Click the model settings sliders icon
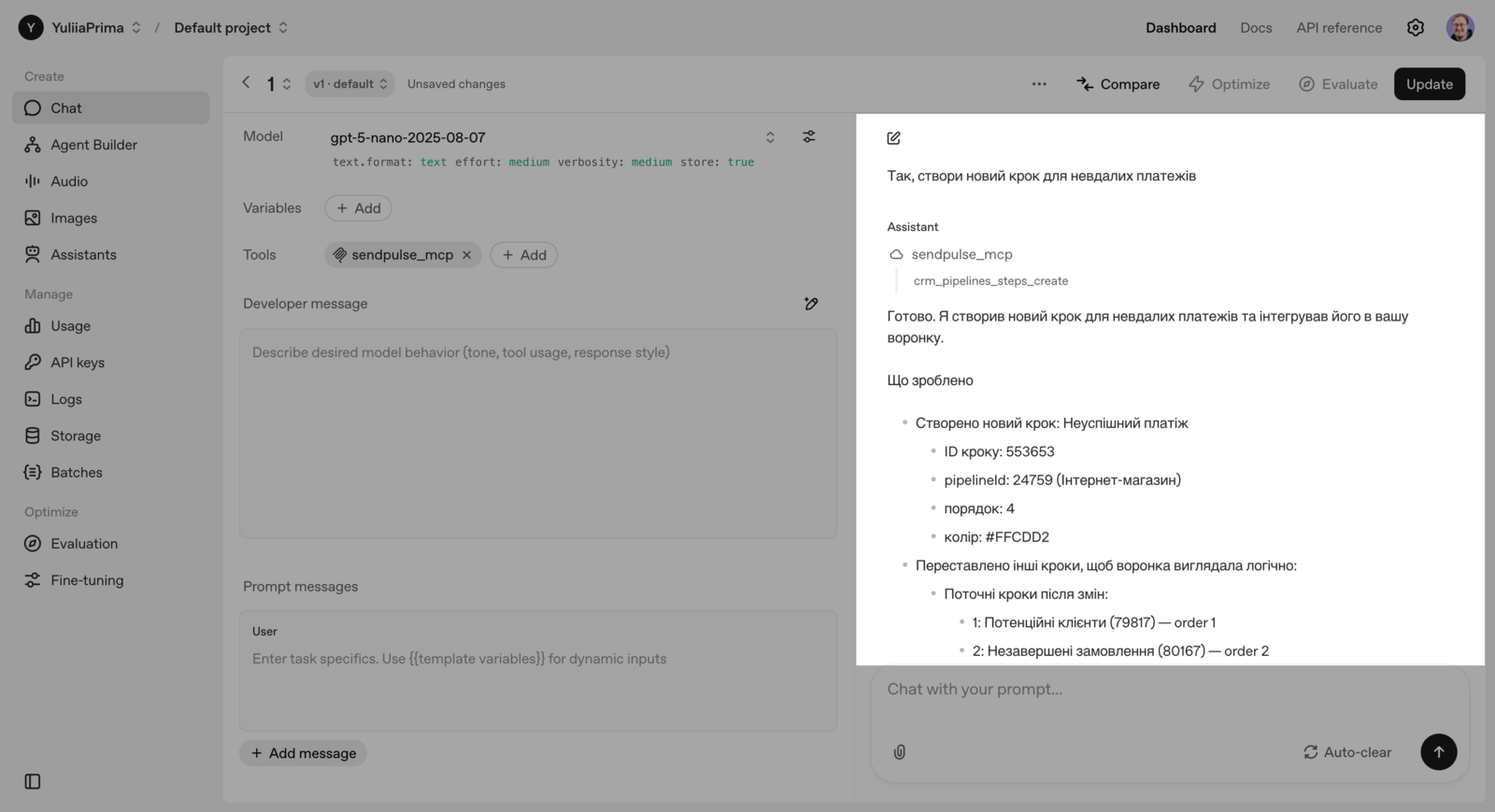This screenshot has width=1495, height=812. click(809, 136)
